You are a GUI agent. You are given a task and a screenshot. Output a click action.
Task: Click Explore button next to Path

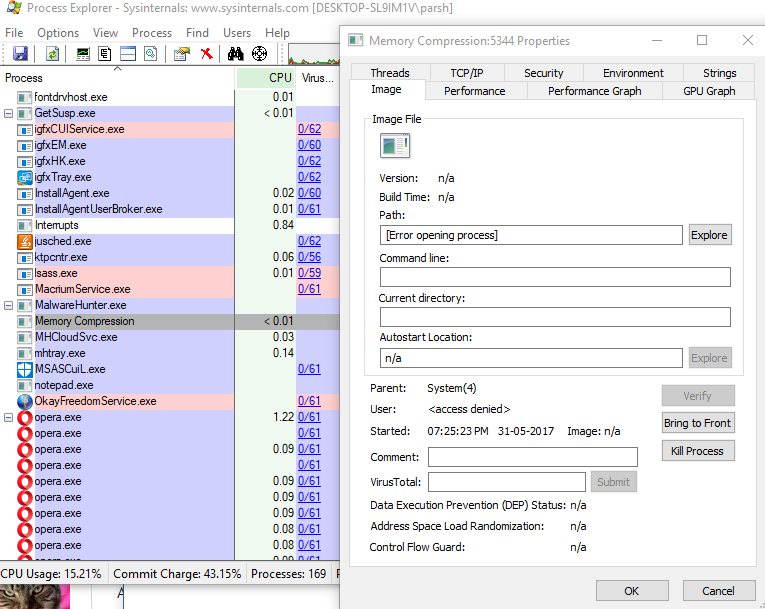[x=709, y=235]
